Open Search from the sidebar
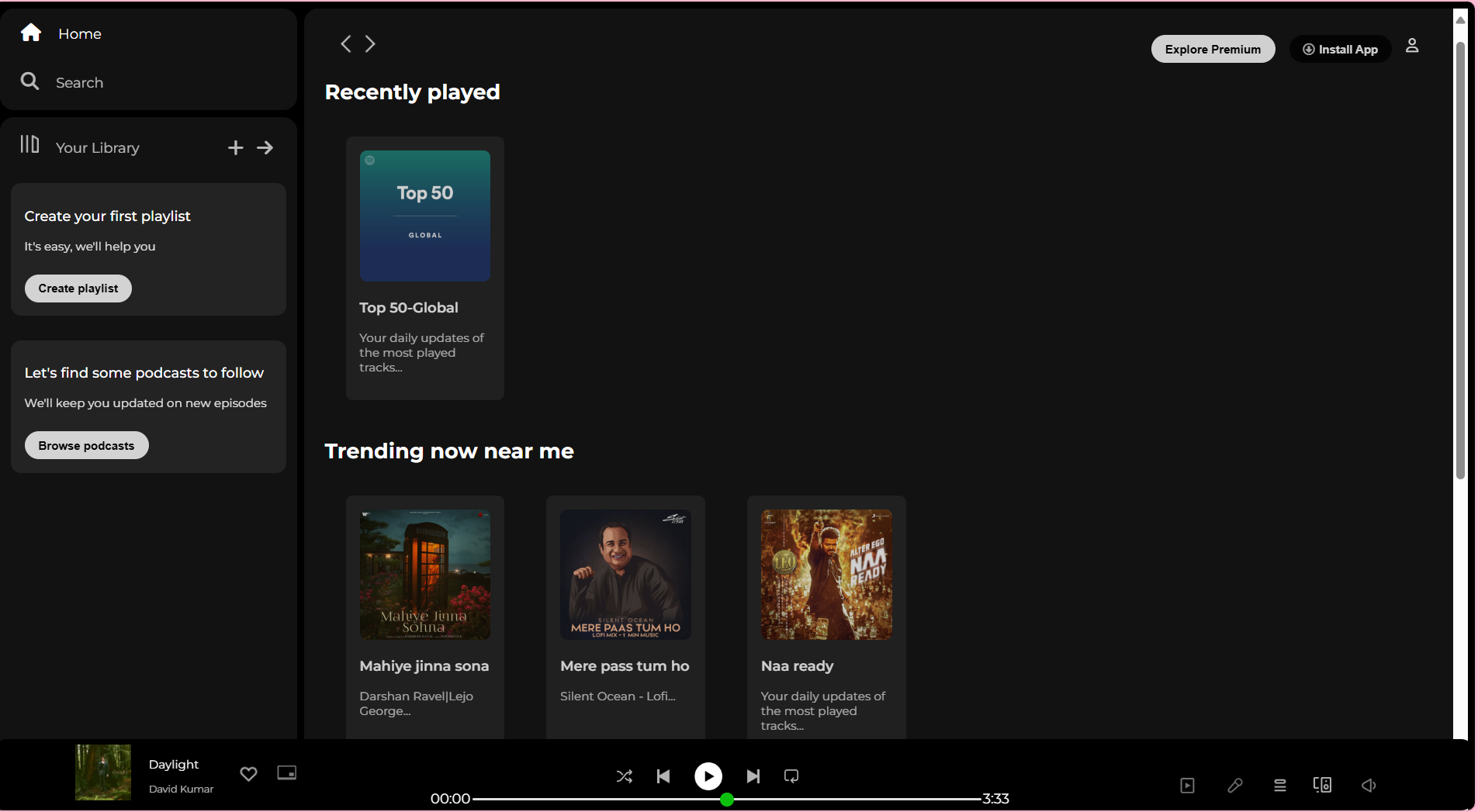This screenshot has width=1478, height=812. click(x=81, y=82)
